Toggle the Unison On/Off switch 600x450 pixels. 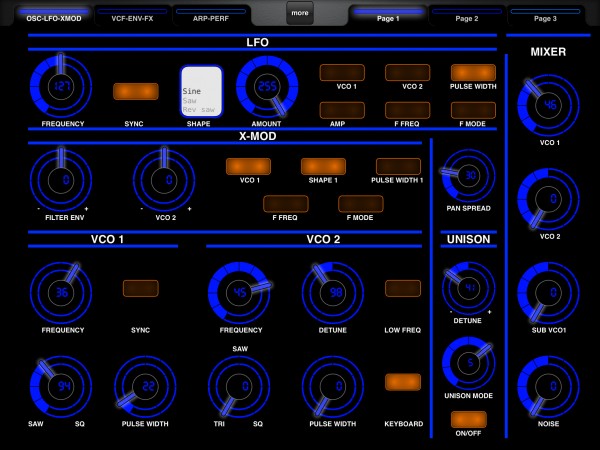point(469,419)
